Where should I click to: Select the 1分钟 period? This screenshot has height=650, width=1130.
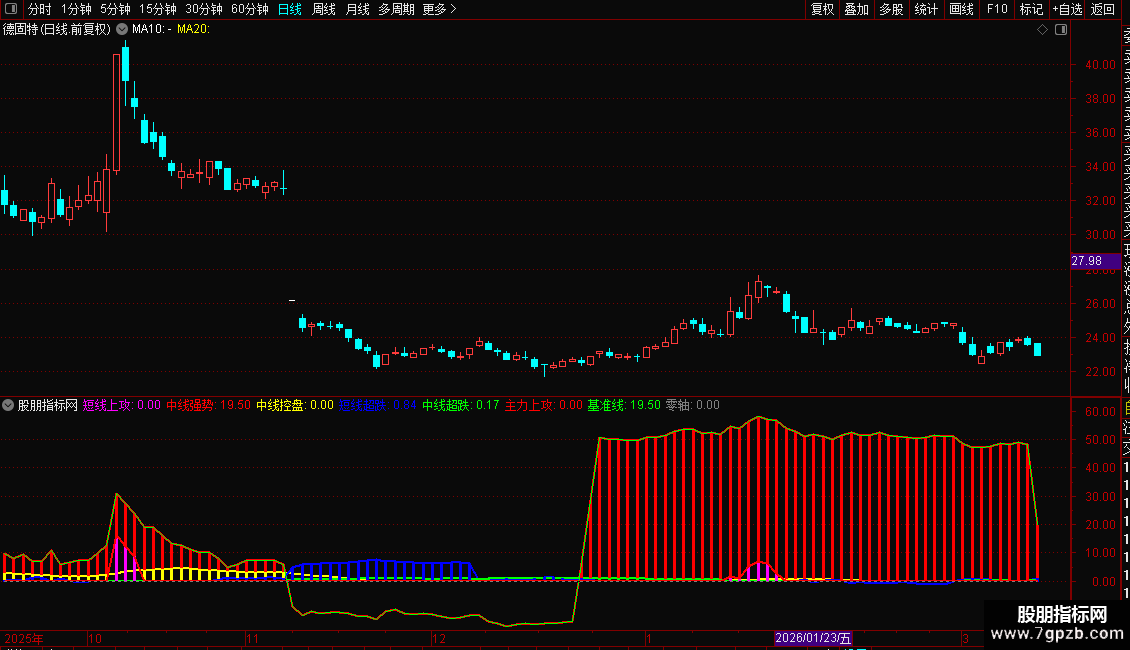click(x=76, y=9)
